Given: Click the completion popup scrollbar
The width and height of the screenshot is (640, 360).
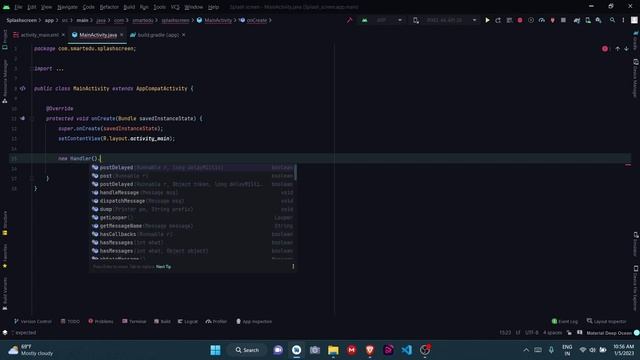Looking at the screenshot, I should pyautogui.click(x=295, y=172).
